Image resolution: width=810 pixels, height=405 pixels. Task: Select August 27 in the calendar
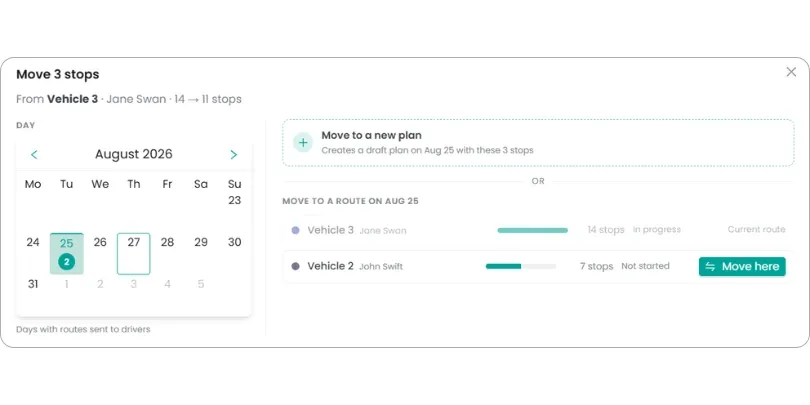pos(134,254)
